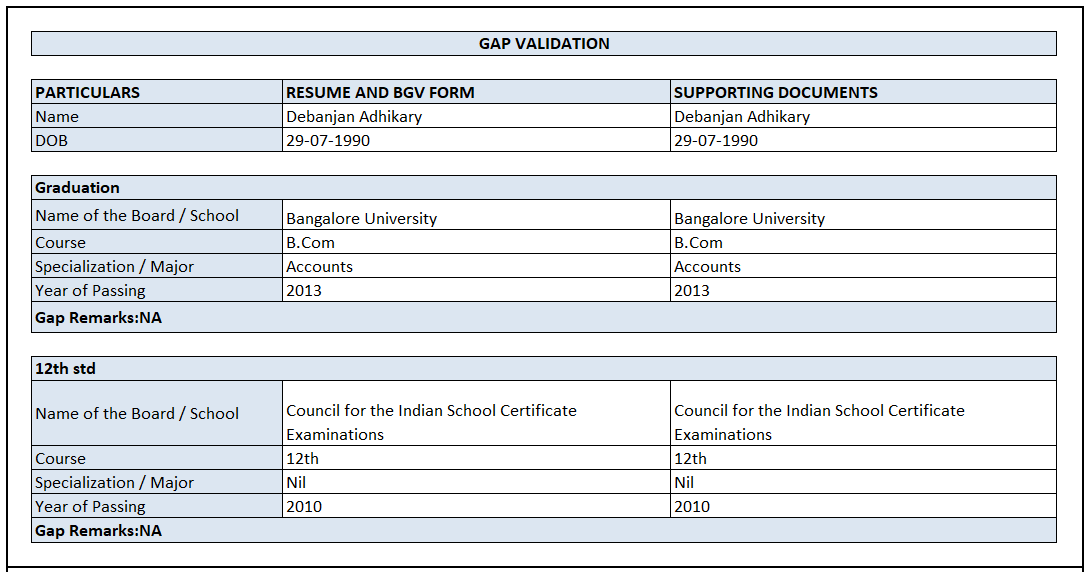Select 2010 under Supporting Documents
The height and width of the screenshot is (572, 1087).
[x=692, y=506]
